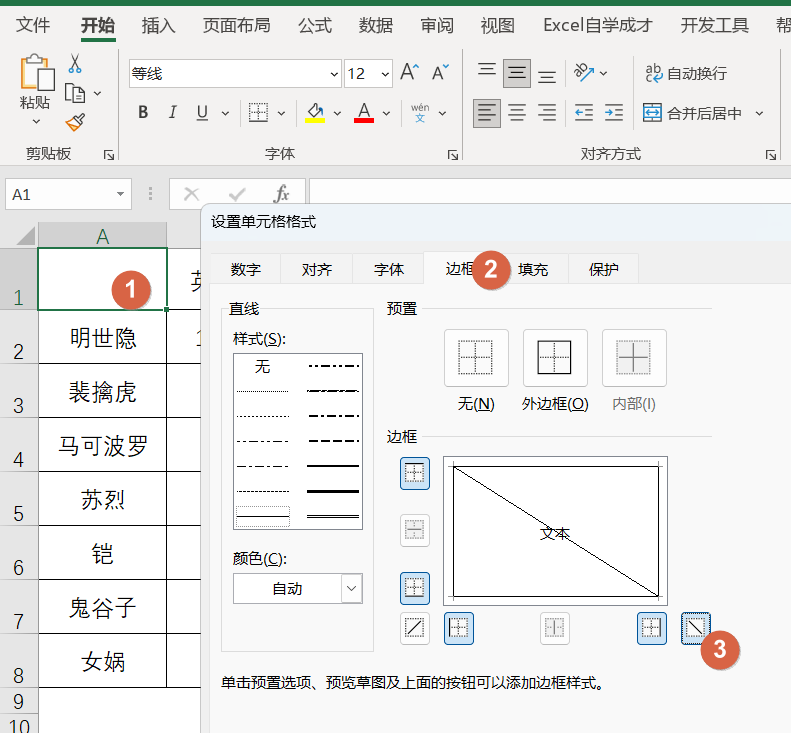Image resolution: width=791 pixels, height=733 pixels.
Task: Open the 文件 menu
Action: pos(33,25)
